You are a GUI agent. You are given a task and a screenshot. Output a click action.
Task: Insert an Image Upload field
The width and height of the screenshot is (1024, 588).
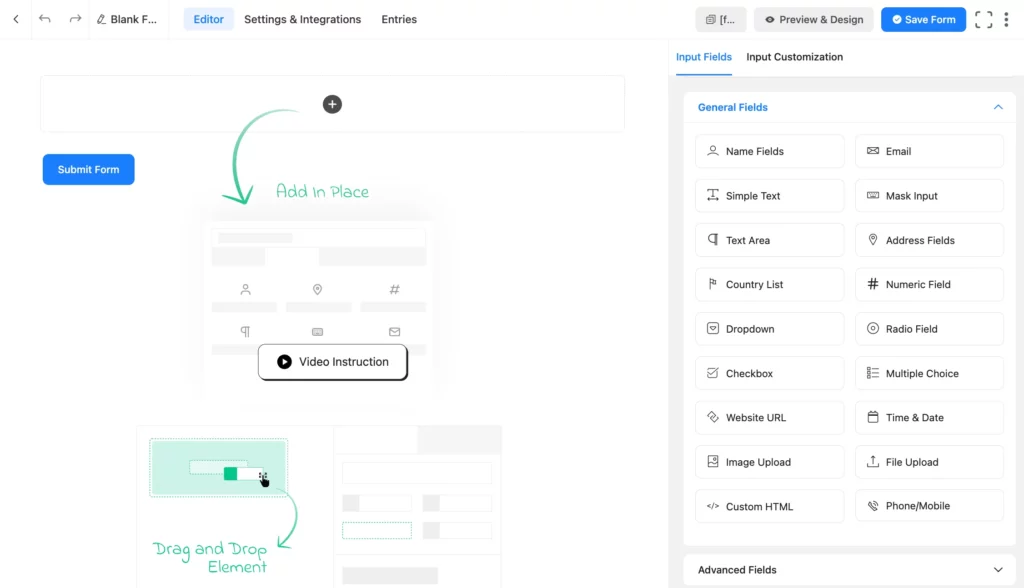pyautogui.click(x=769, y=462)
